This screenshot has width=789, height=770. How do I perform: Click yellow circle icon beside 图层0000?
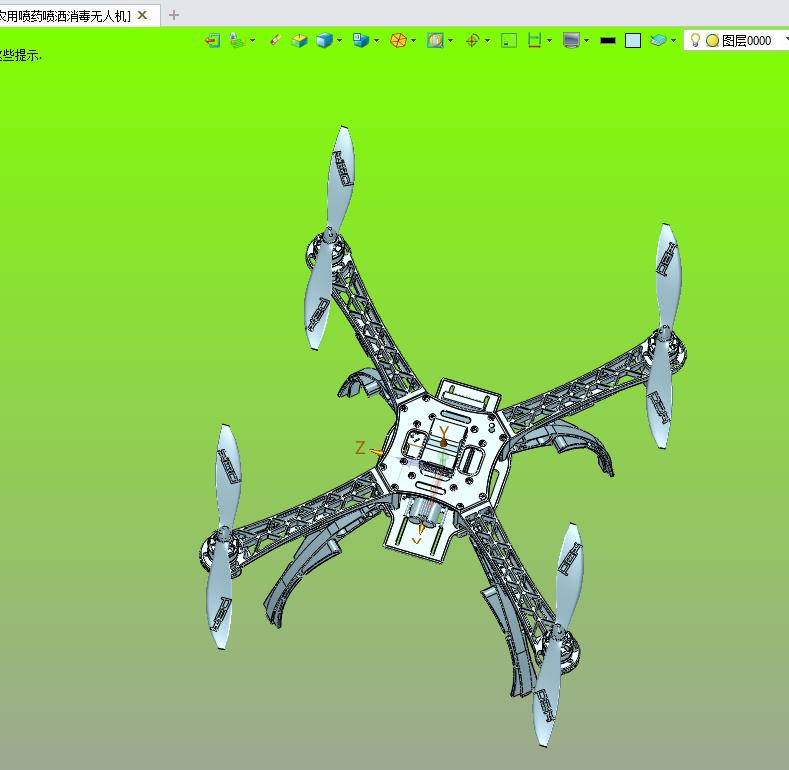pyautogui.click(x=712, y=41)
